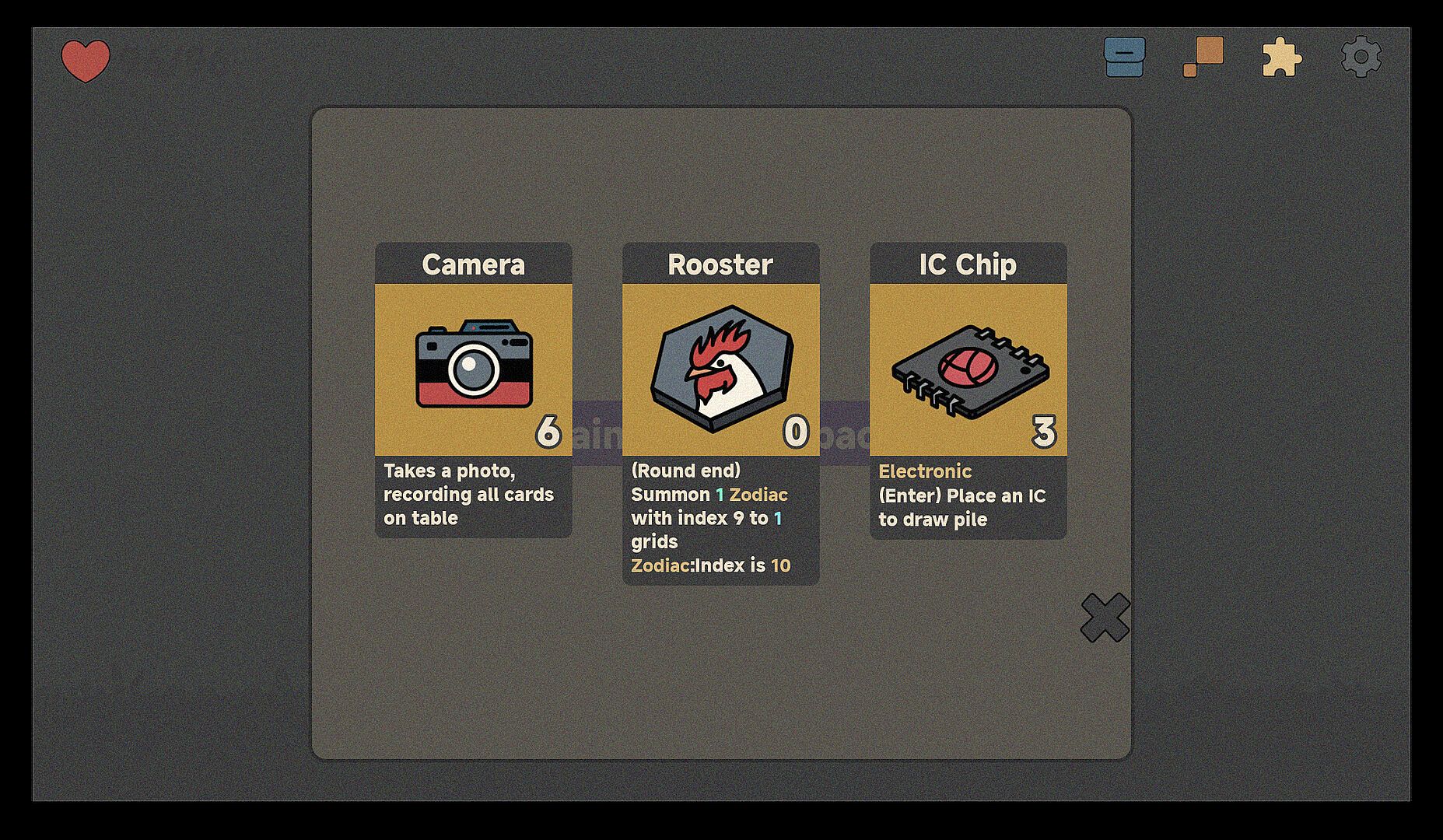
Task: Open the orange squares map icon
Action: click(x=1203, y=57)
